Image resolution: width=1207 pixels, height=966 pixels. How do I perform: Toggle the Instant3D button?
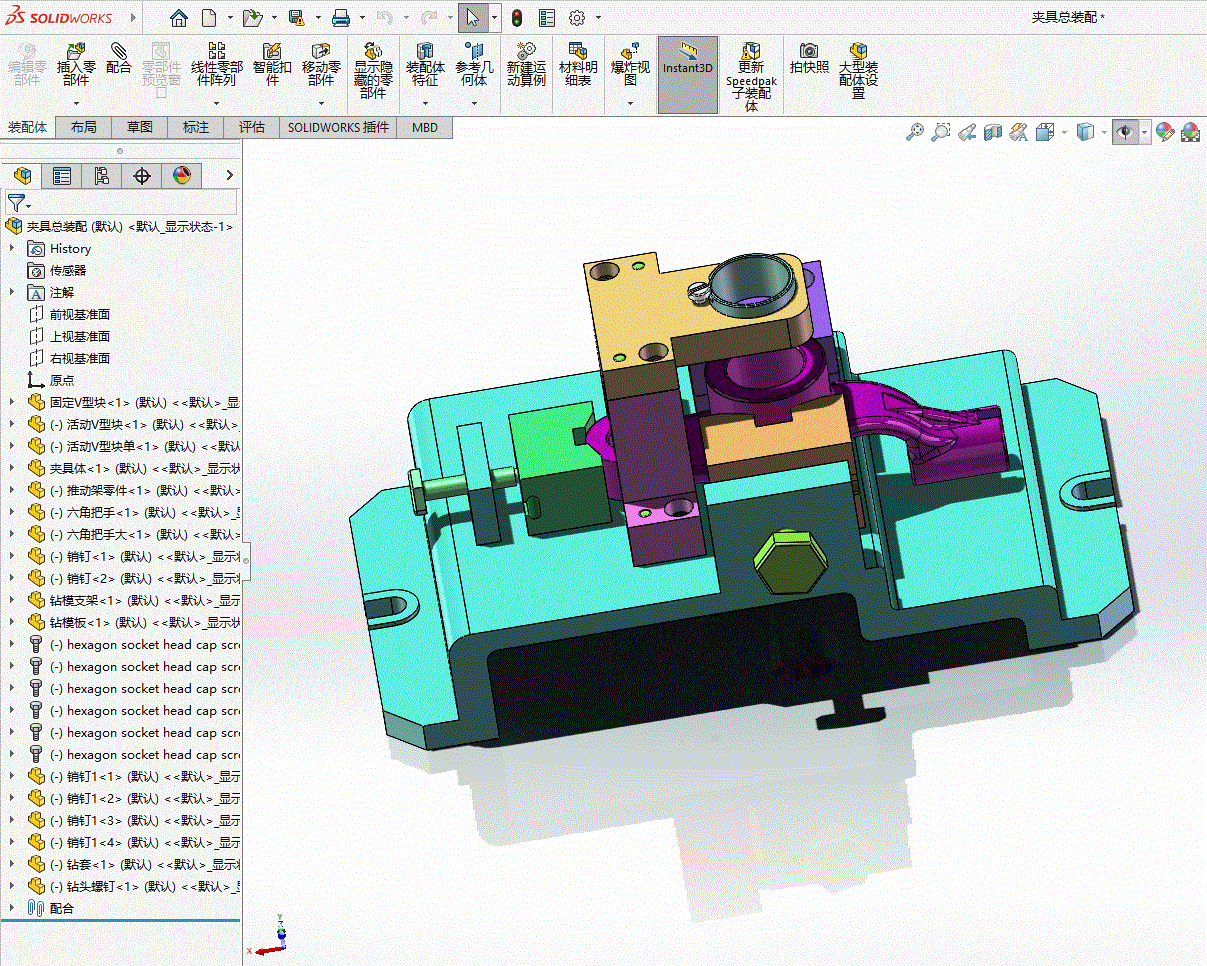click(688, 74)
